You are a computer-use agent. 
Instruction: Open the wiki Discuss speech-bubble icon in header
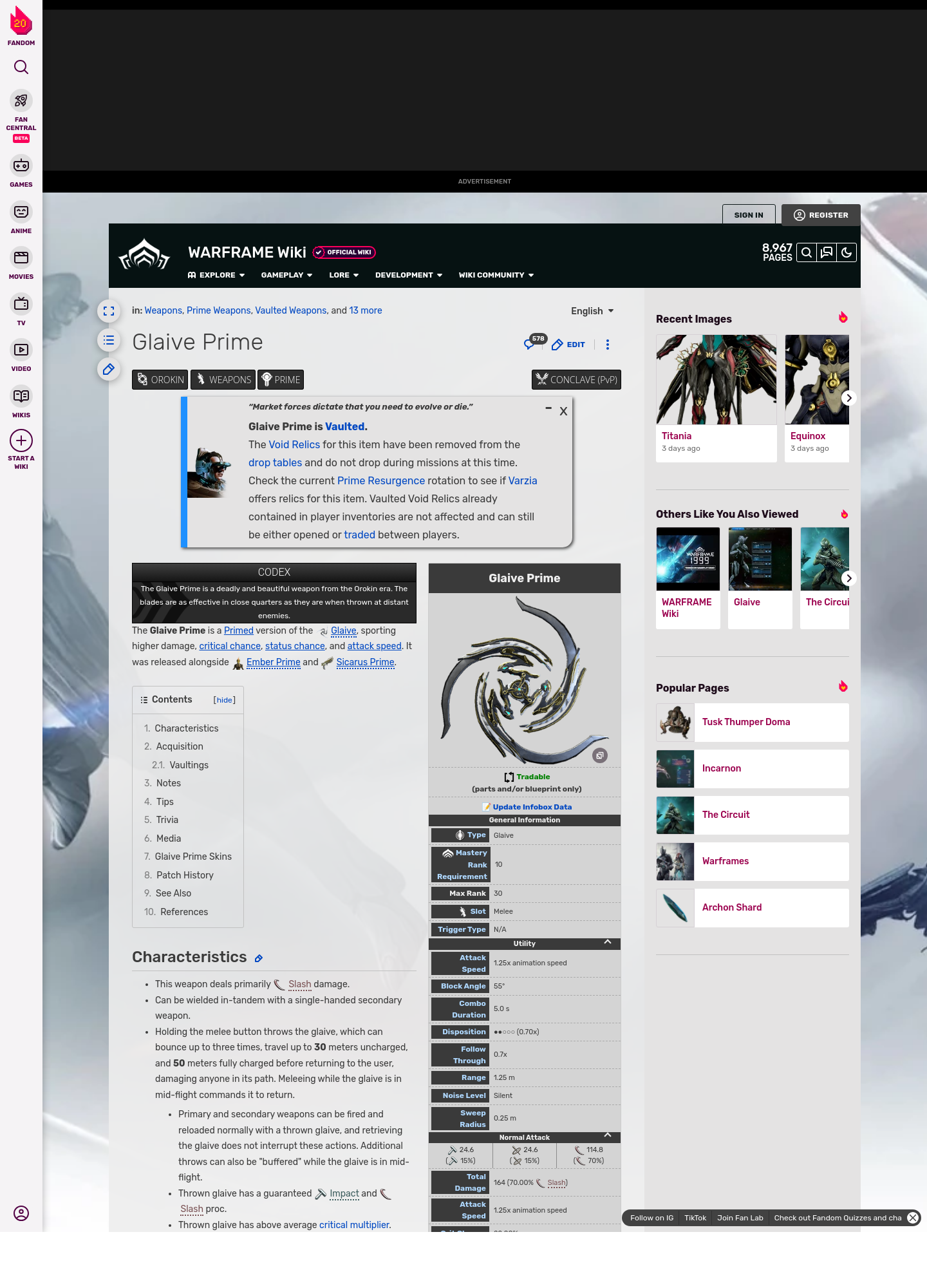pos(827,252)
